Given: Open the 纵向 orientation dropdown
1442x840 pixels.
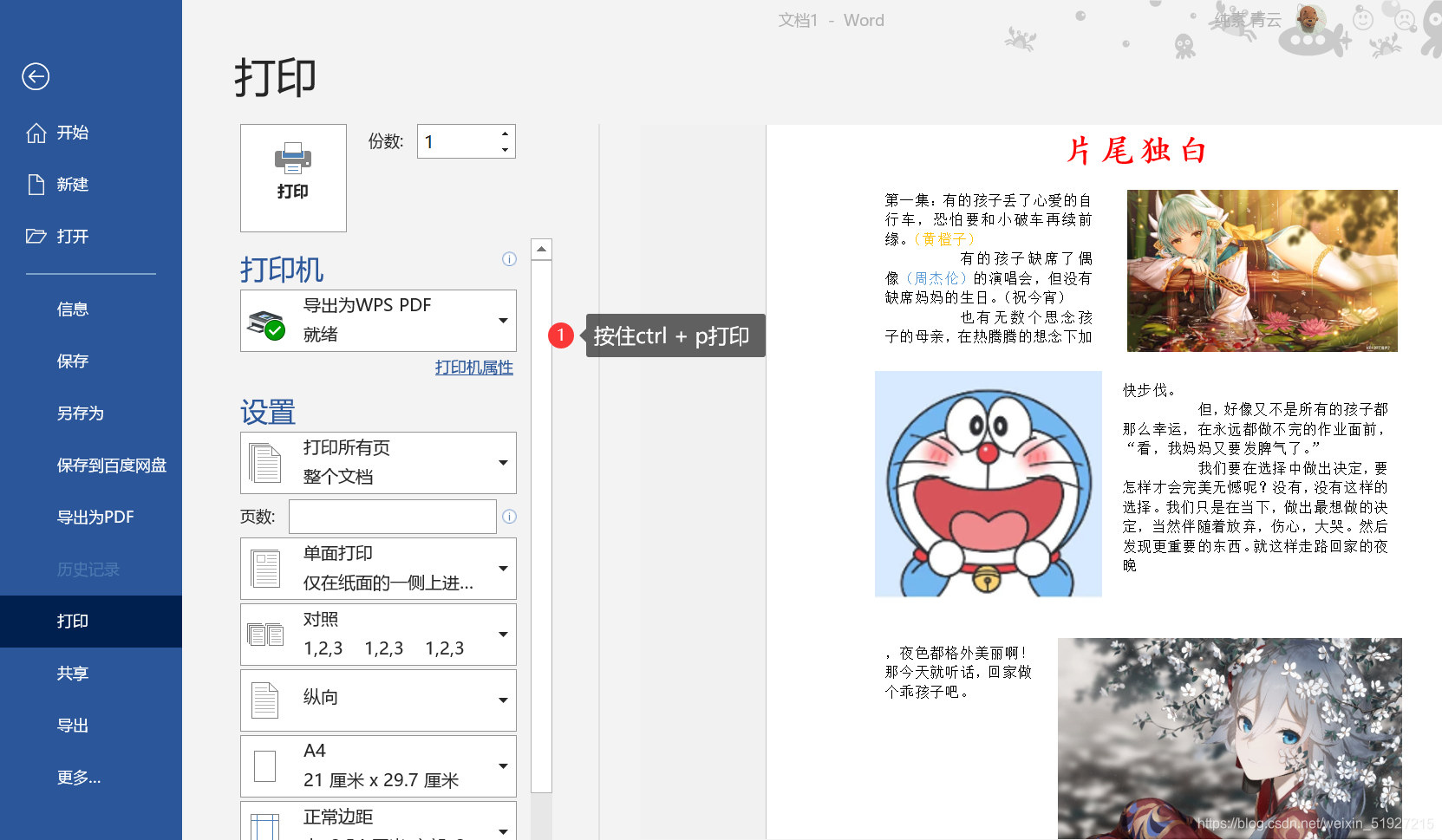Looking at the screenshot, I should click(x=378, y=700).
